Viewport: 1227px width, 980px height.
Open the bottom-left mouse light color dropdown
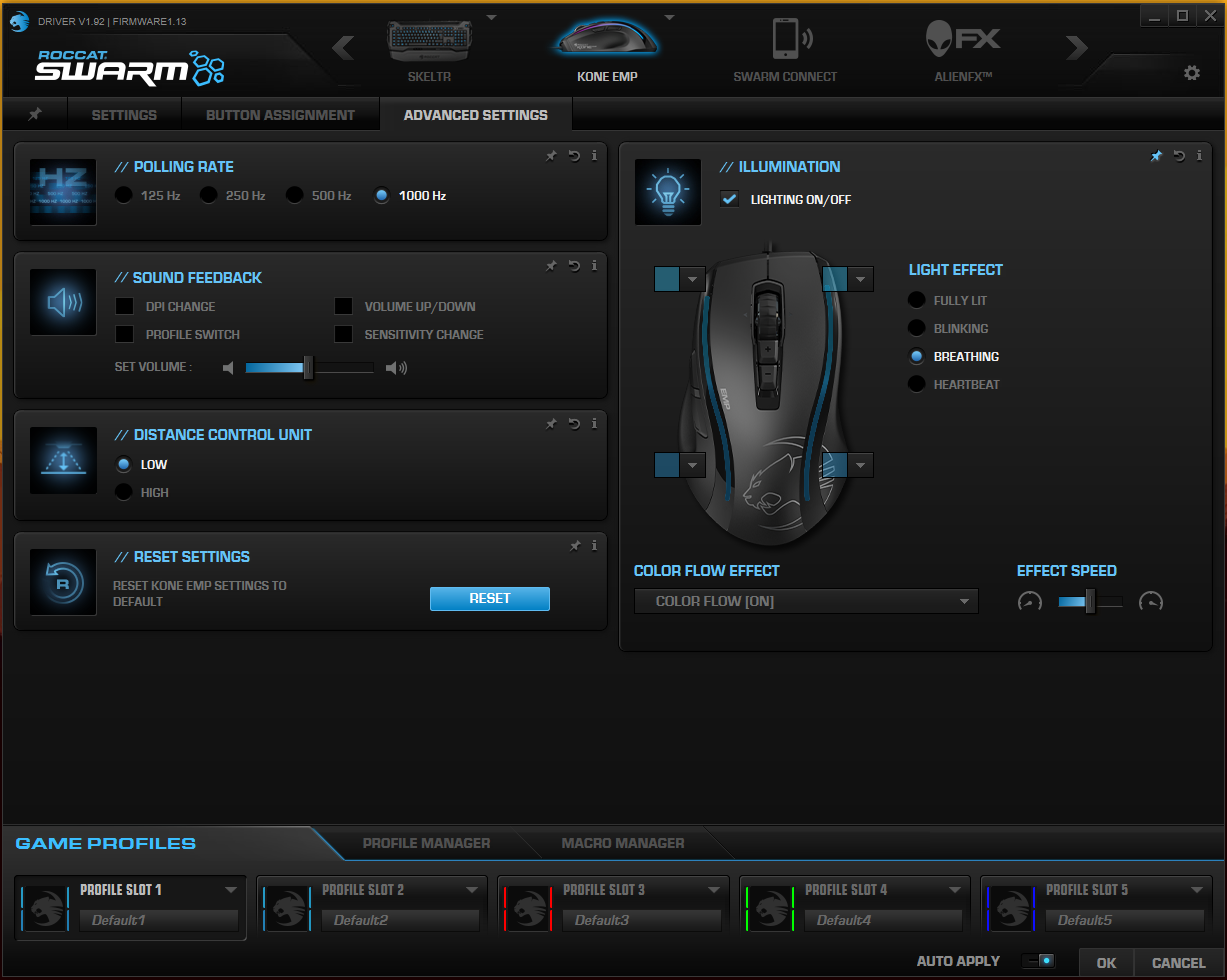pos(693,465)
